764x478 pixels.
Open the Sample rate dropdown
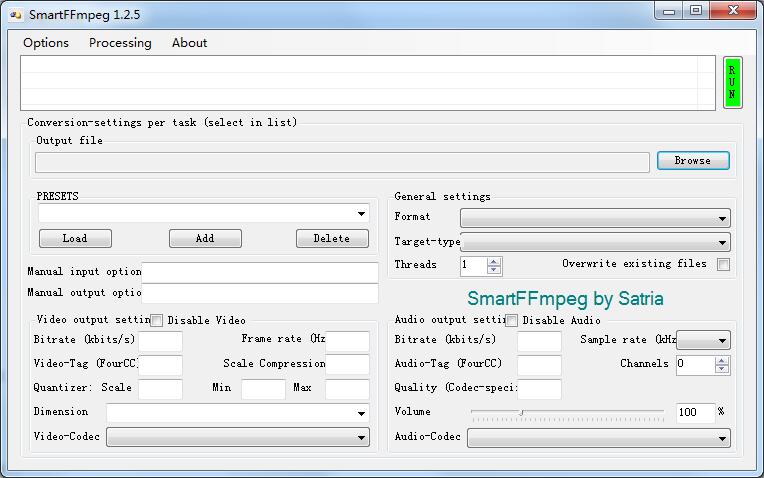tap(703, 340)
